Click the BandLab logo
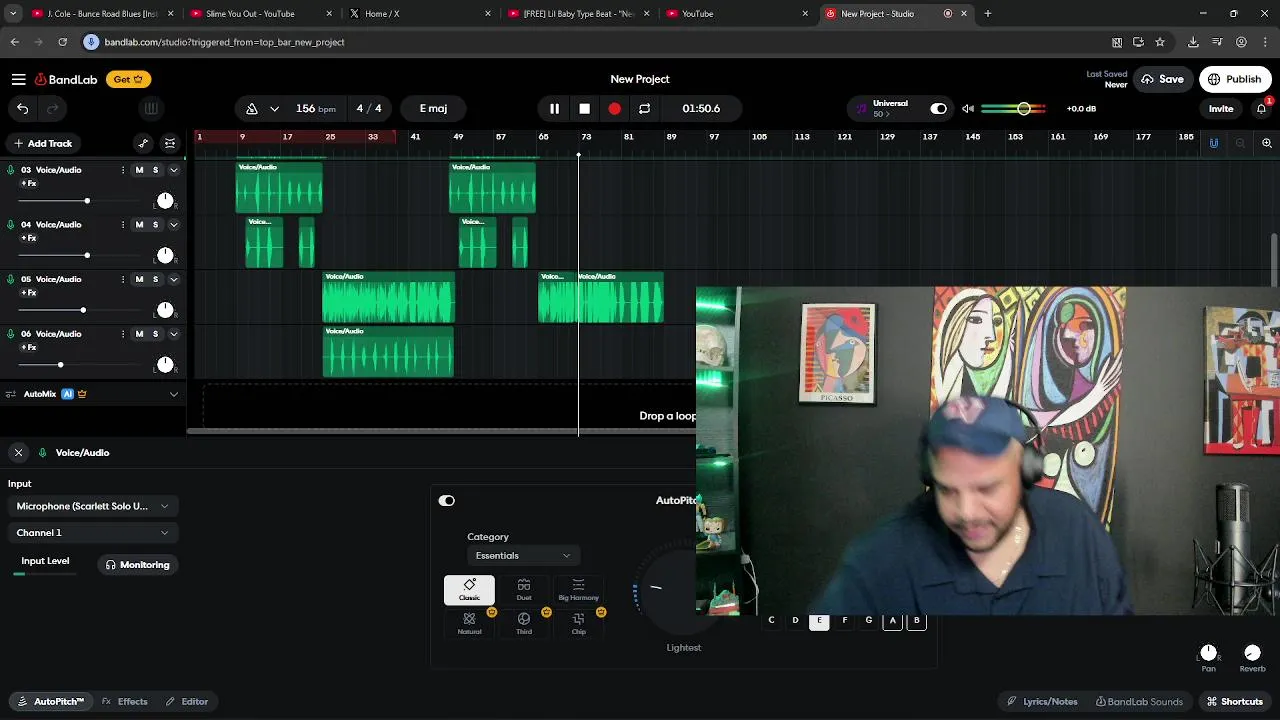This screenshot has width=1280, height=720. (66, 79)
